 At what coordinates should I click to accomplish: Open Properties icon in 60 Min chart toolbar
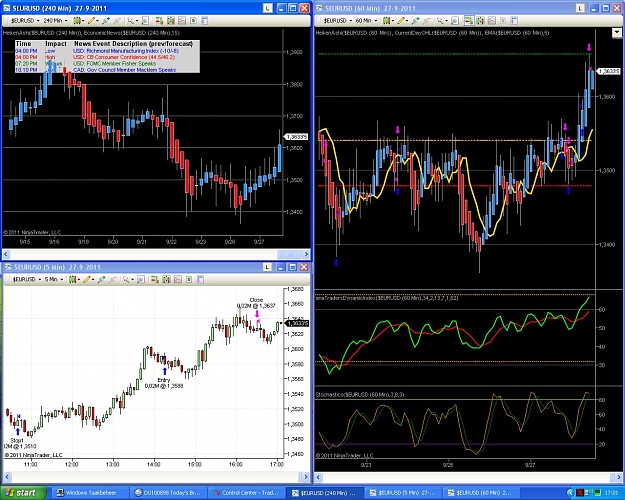[x=514, y=20]
